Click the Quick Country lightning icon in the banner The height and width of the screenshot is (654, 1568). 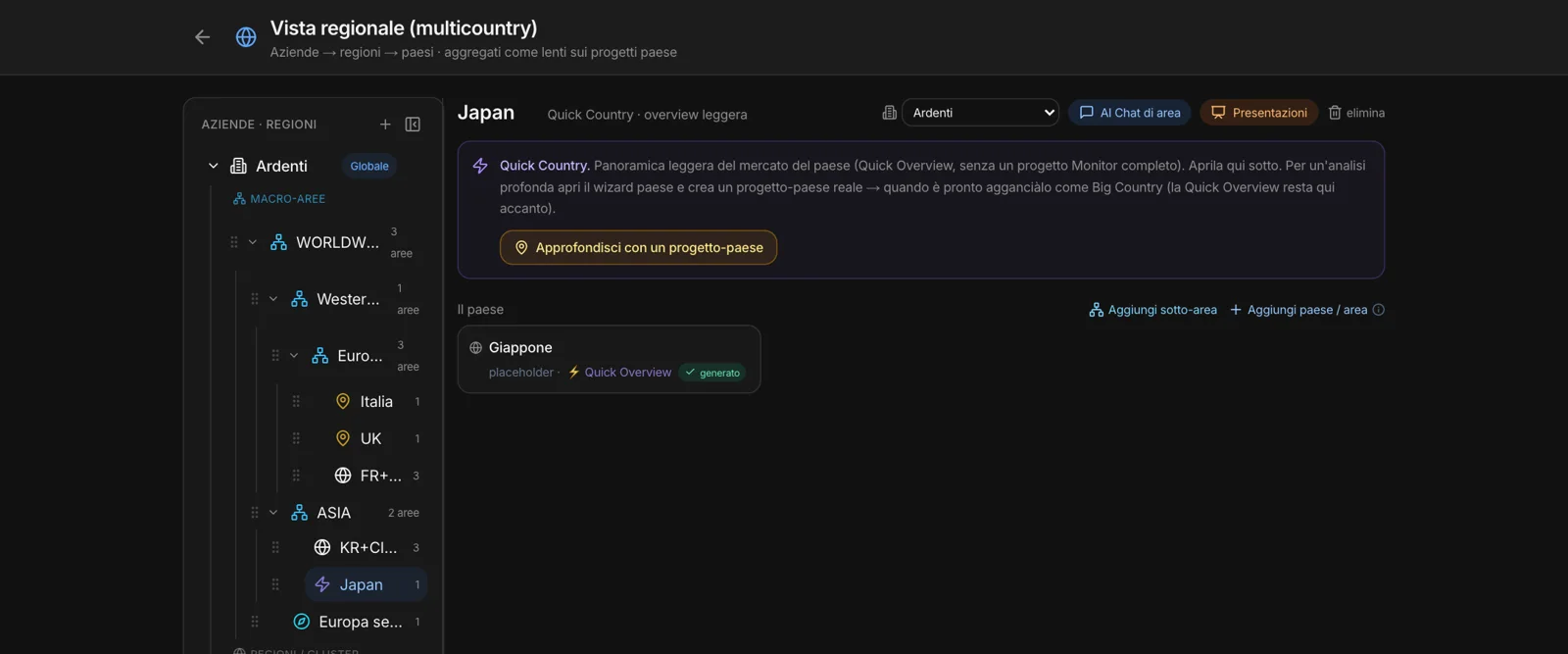tap(480, 166)
